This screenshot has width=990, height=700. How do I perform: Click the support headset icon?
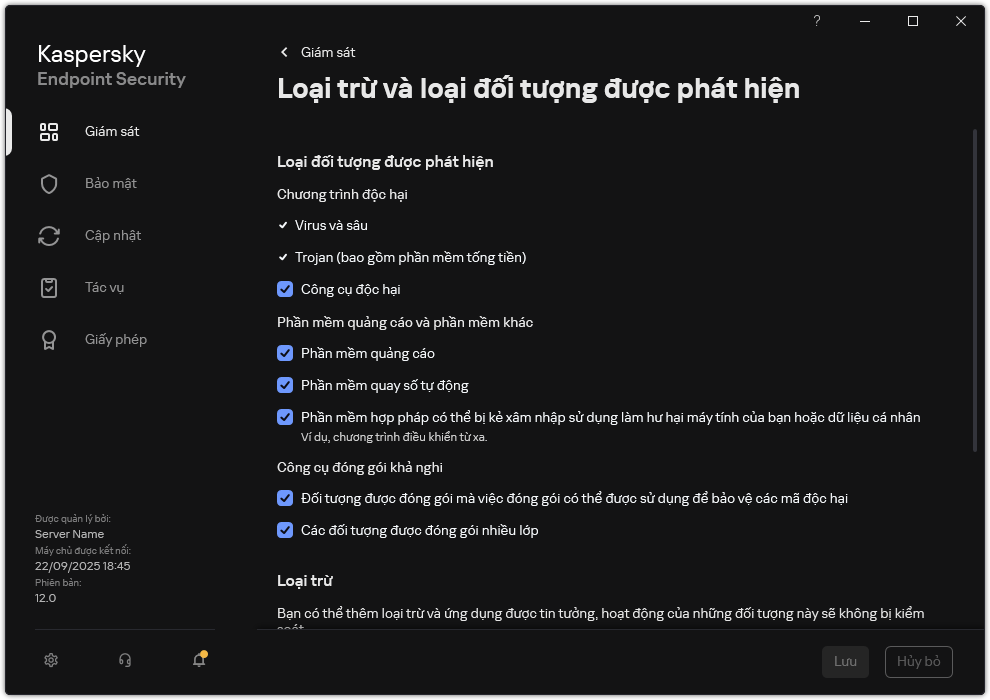coord(124,660)
